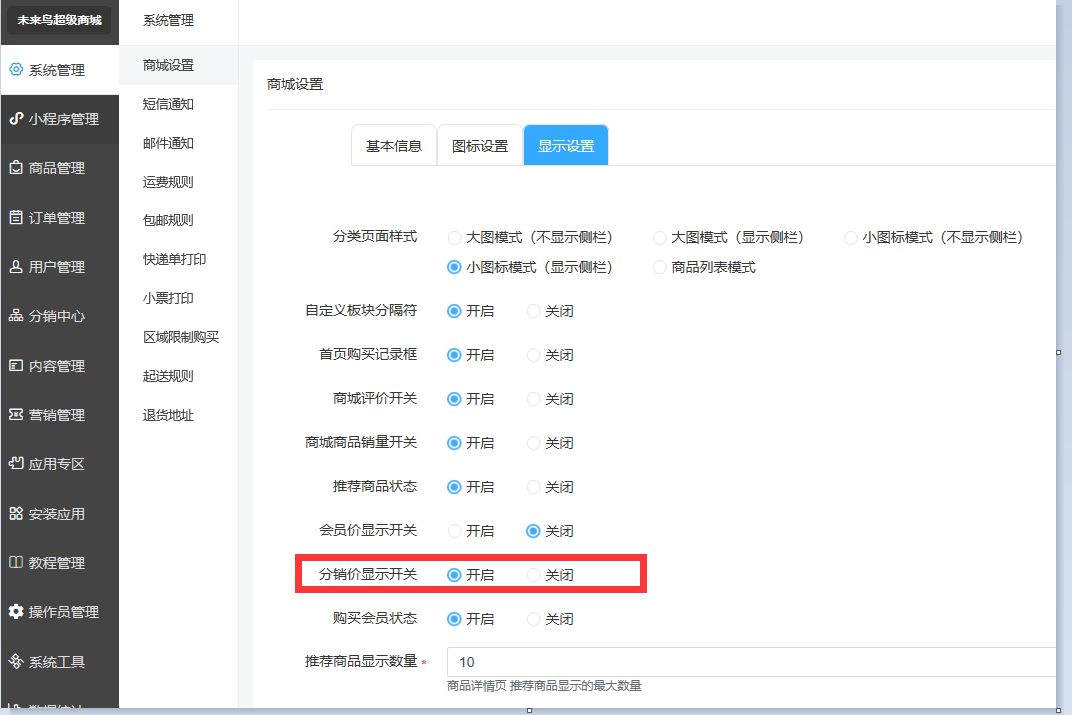Click the 操作员管理 gear icon

tap(16, 611)
